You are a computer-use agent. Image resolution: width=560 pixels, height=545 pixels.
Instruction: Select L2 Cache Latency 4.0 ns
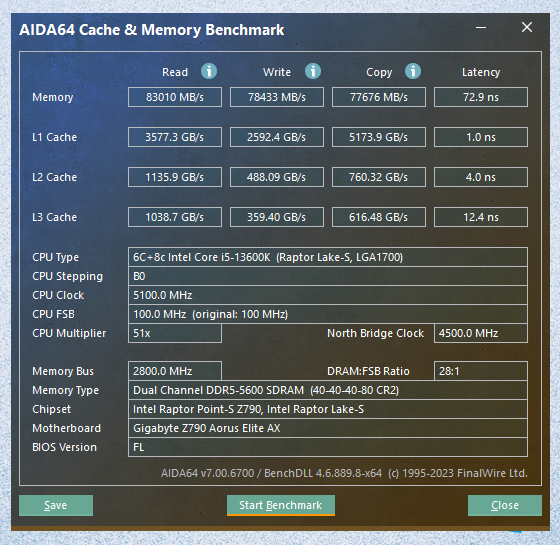point(481,177)
